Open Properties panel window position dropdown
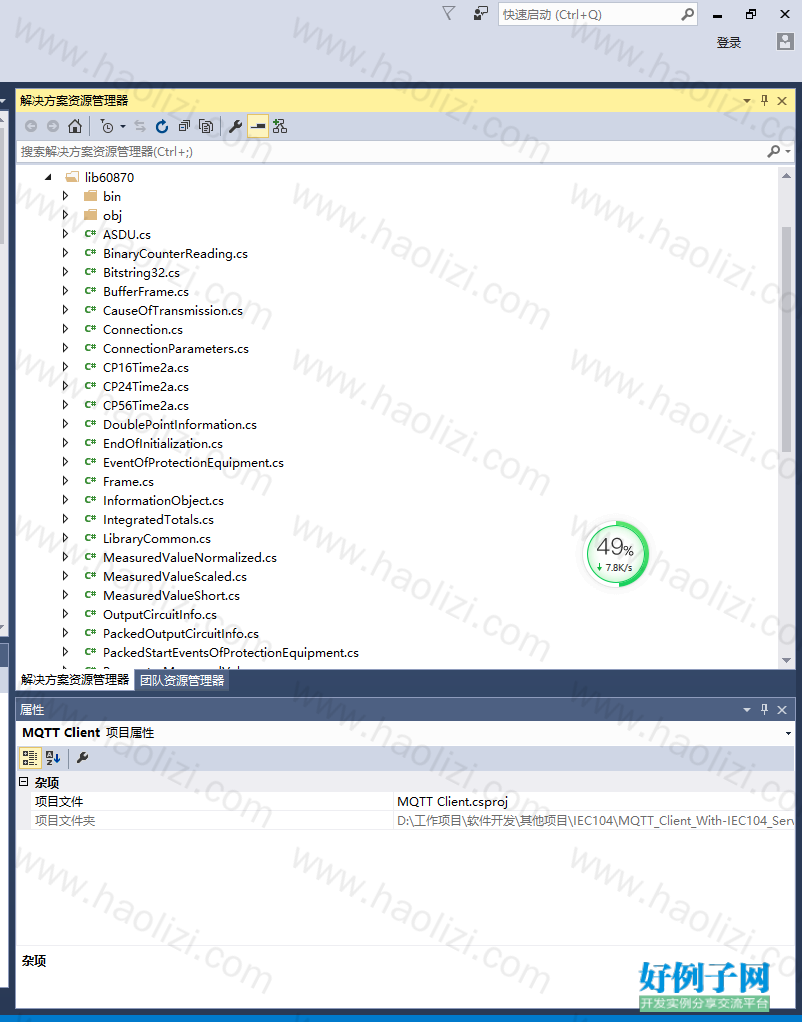Screen dimensions: 802x1022 click(747, 710)
